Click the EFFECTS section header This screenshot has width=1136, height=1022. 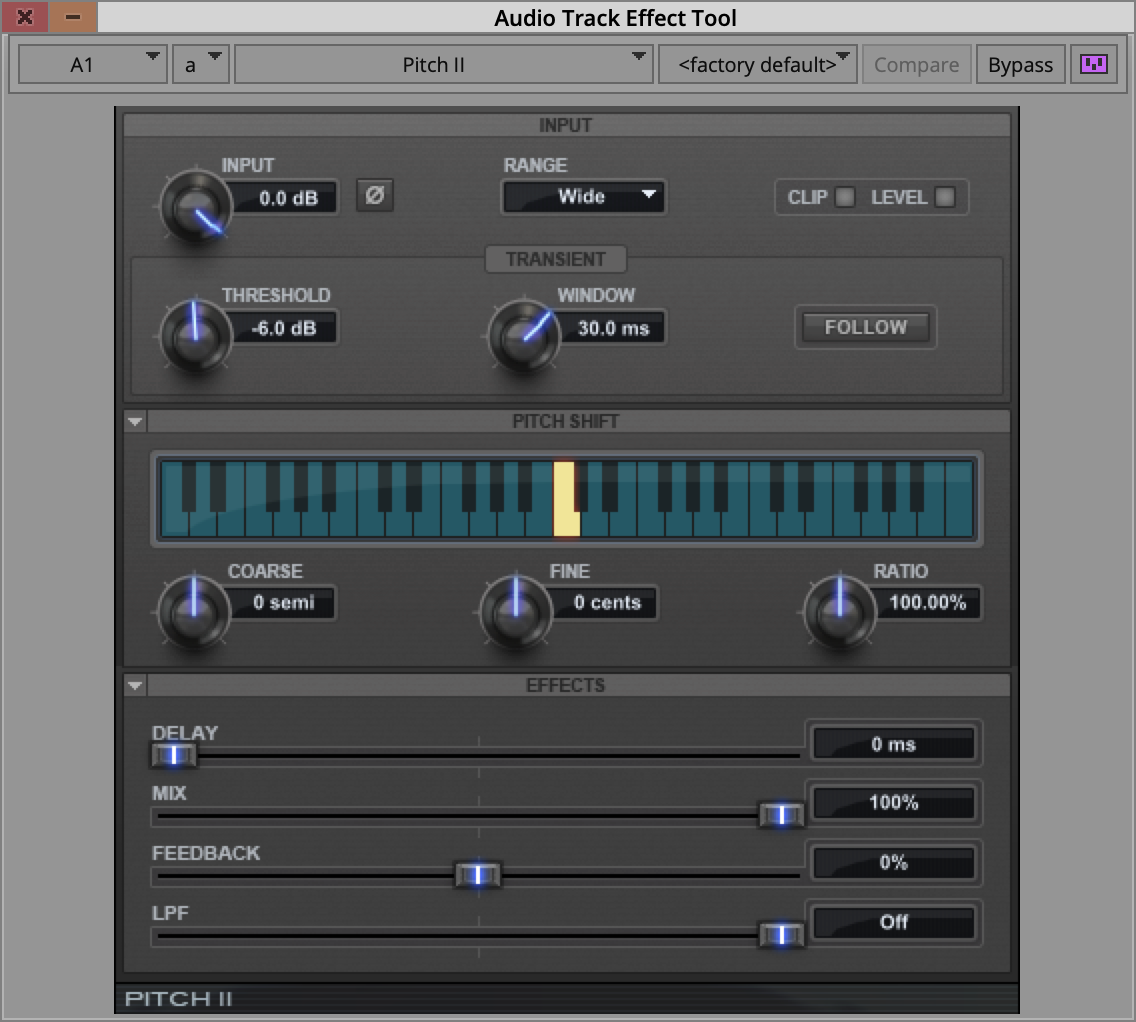pos(565,685)
